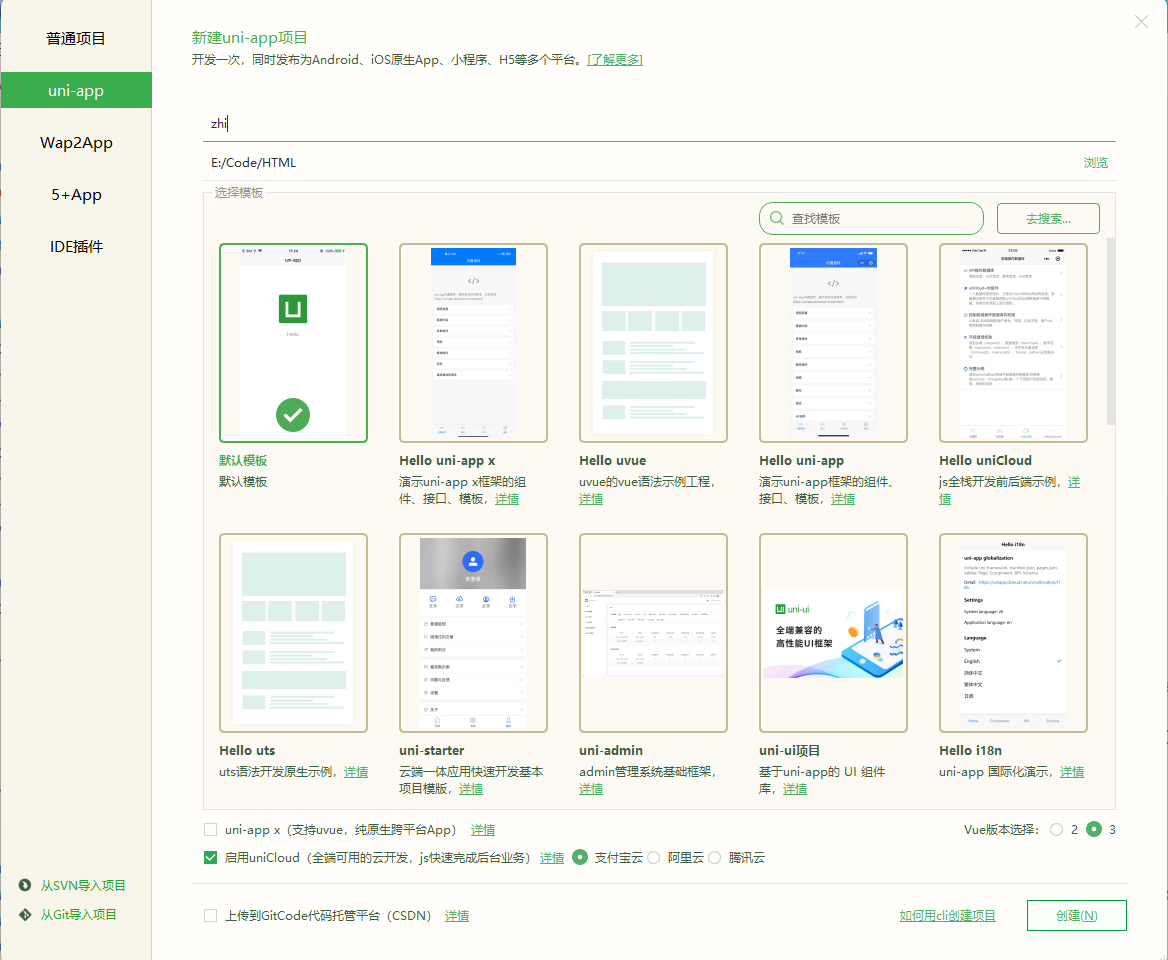Click the template list vertical scrollbar
Screen dimensions: 1168x960
[x=1111, y=331]
